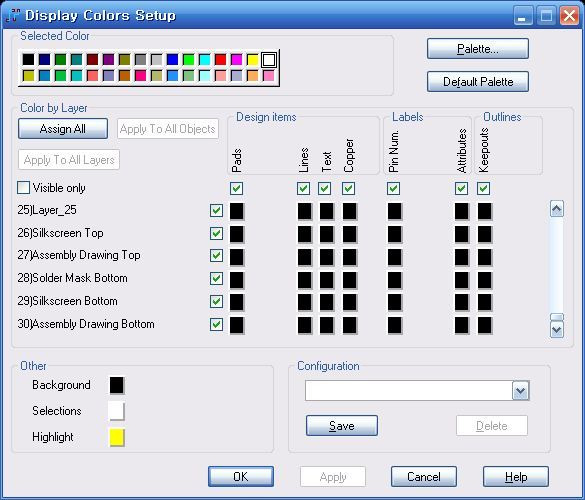Image resolution: width=585 pixels, height=500 pixels.
Task: Pick the pink swatch in second row
Action: (269, 76)
